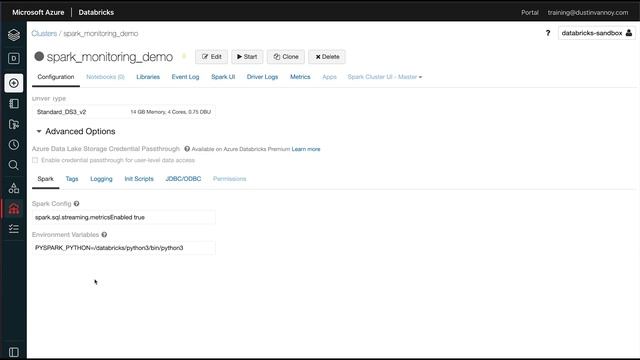The height and width of the screenshot is (360, 640).
Task: Select the Init Scripts sub-tab
Action: click(139, 179)
